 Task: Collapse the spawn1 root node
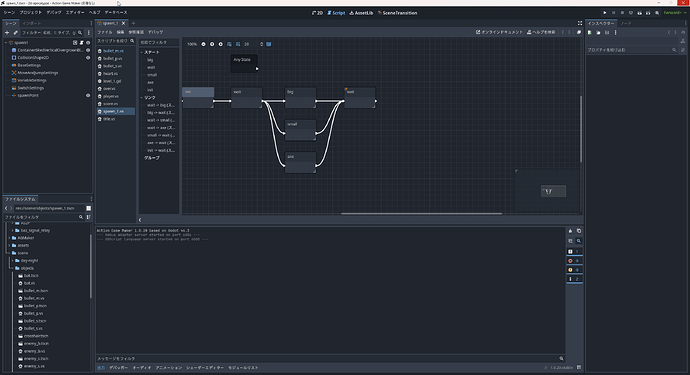pyautogui.click(x=6, y=43)
